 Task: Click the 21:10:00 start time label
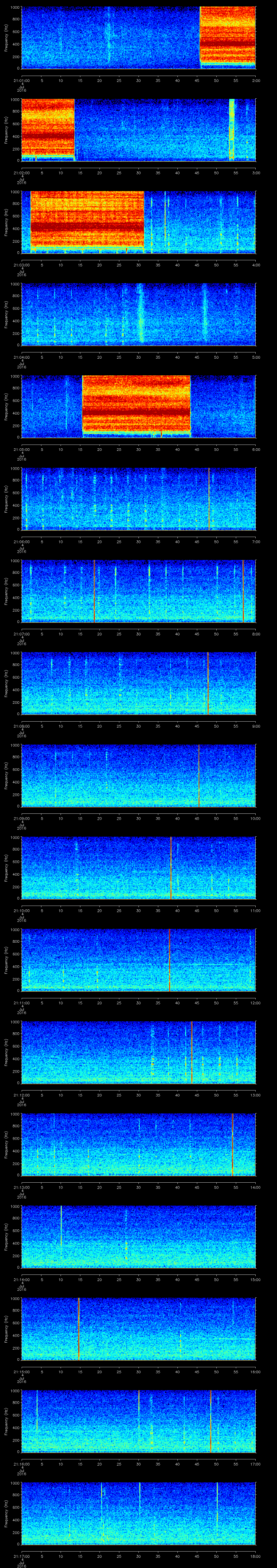(x=21, y=910)
